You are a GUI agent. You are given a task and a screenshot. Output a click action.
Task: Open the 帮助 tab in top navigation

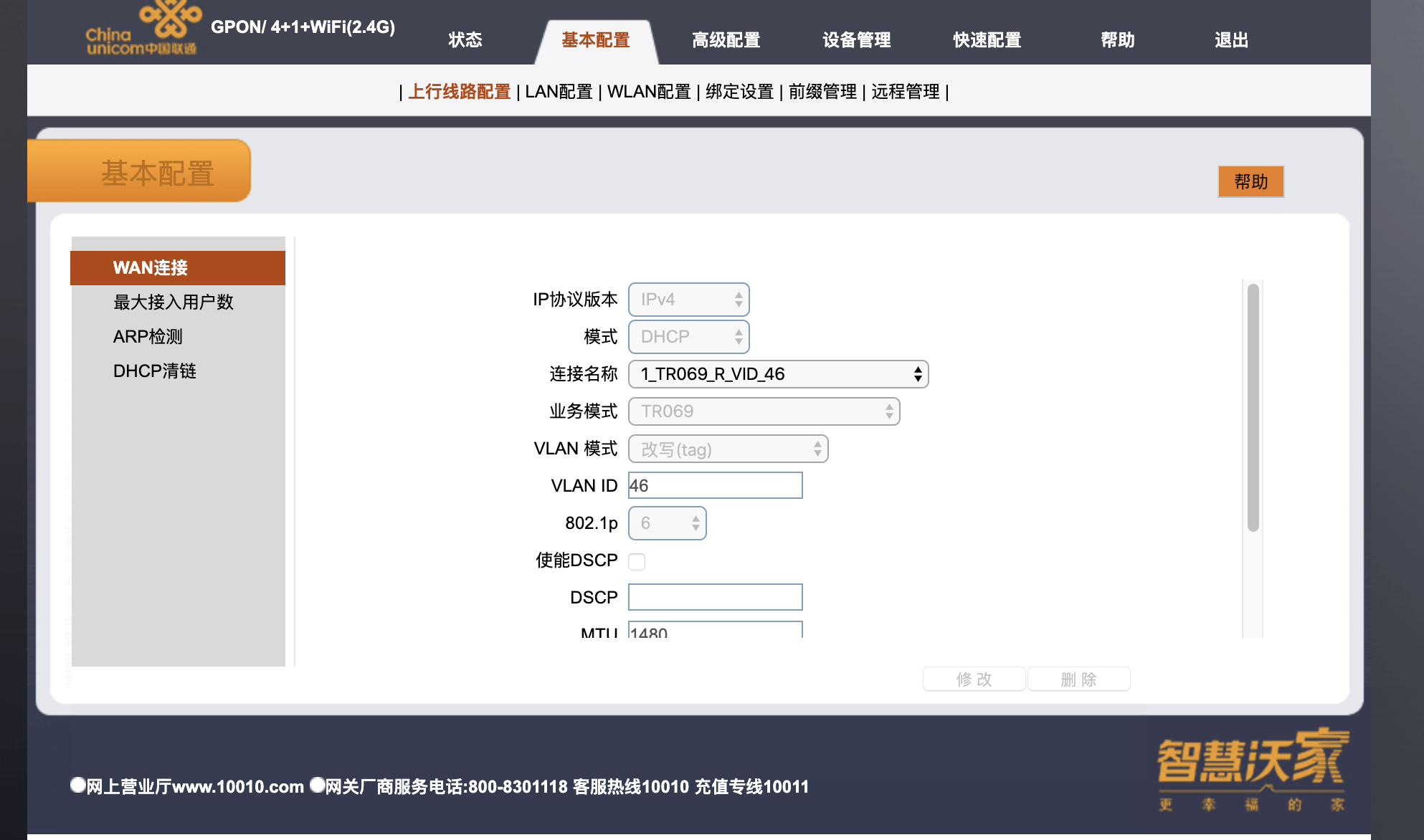(1118, 40)
